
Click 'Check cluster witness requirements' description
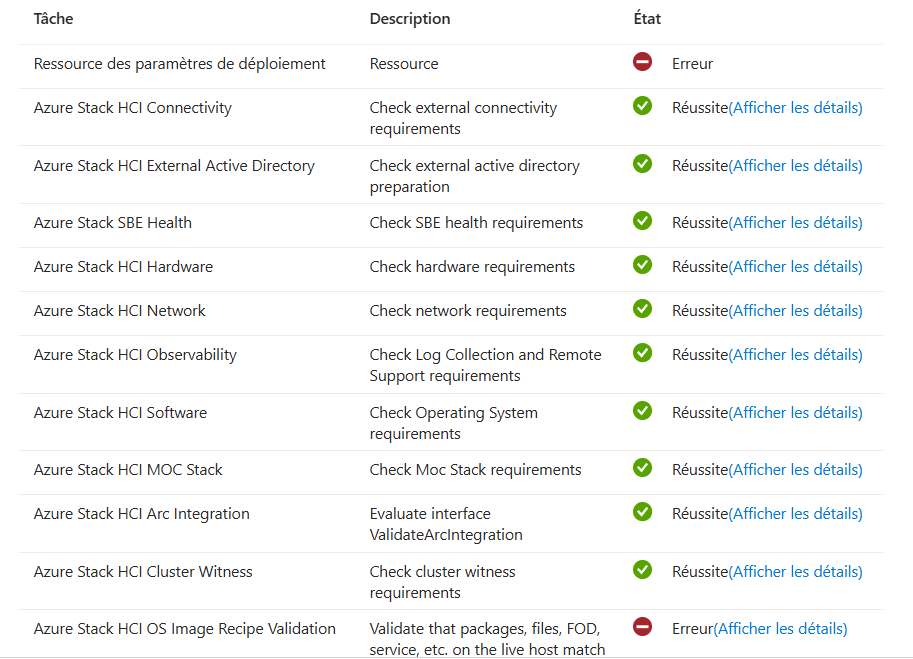click(443, 582)
